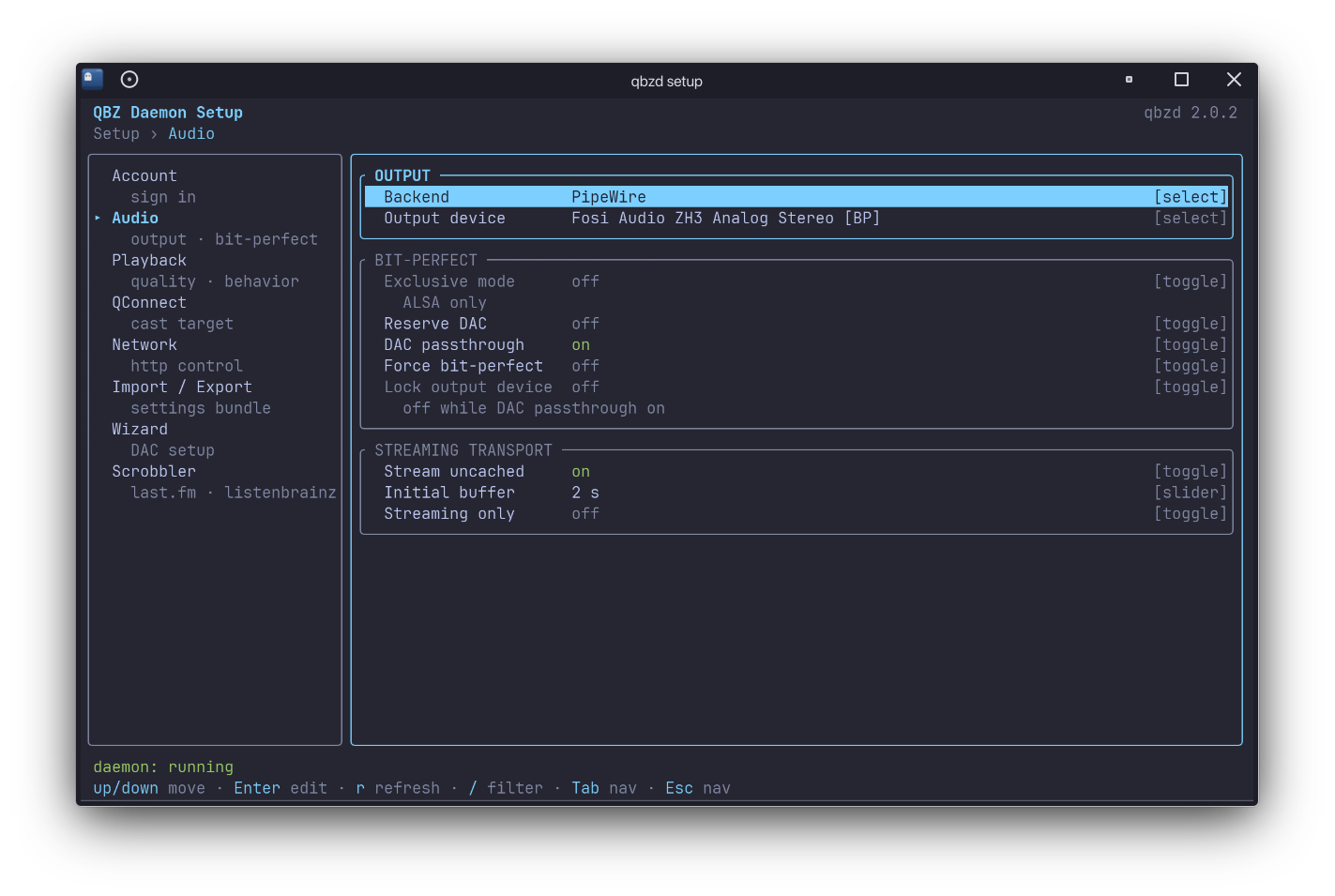
Task: Click 'output · bit-perfect' subtitle
Action: point(224,239)
